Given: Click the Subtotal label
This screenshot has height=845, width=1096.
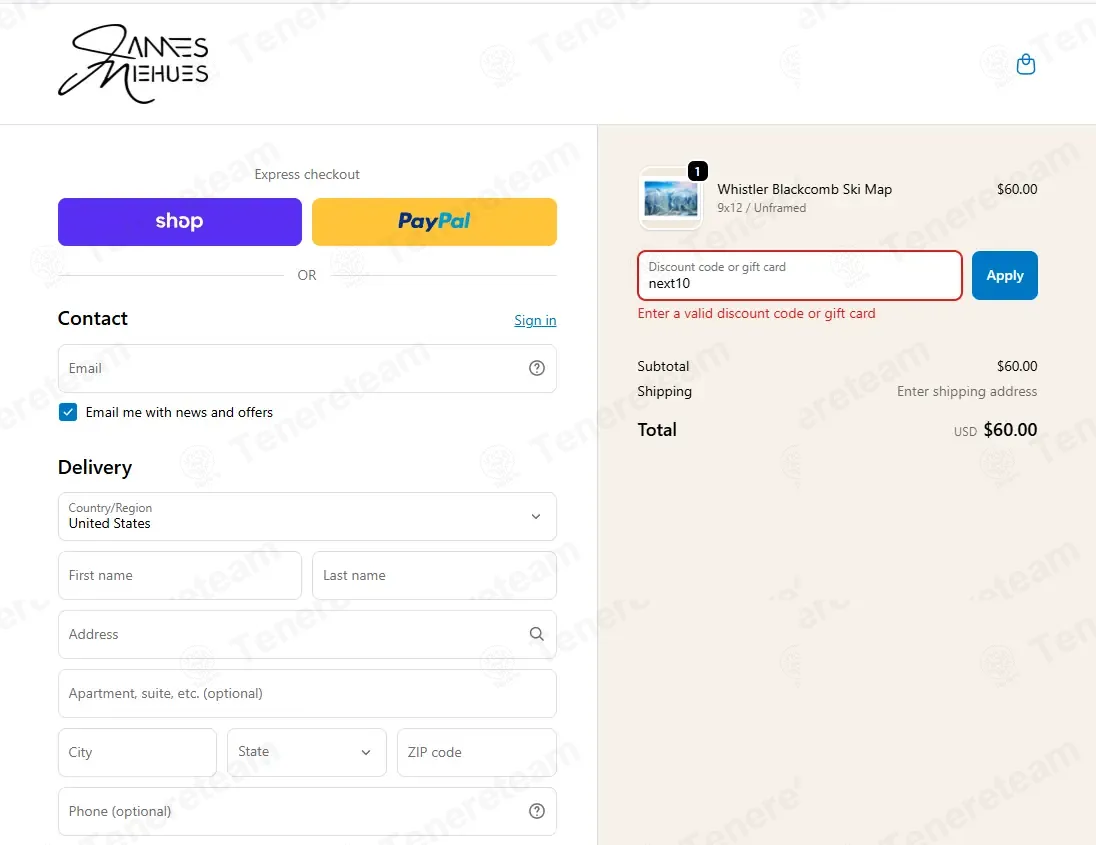Looking at the screenshot, I should [663, 366].
